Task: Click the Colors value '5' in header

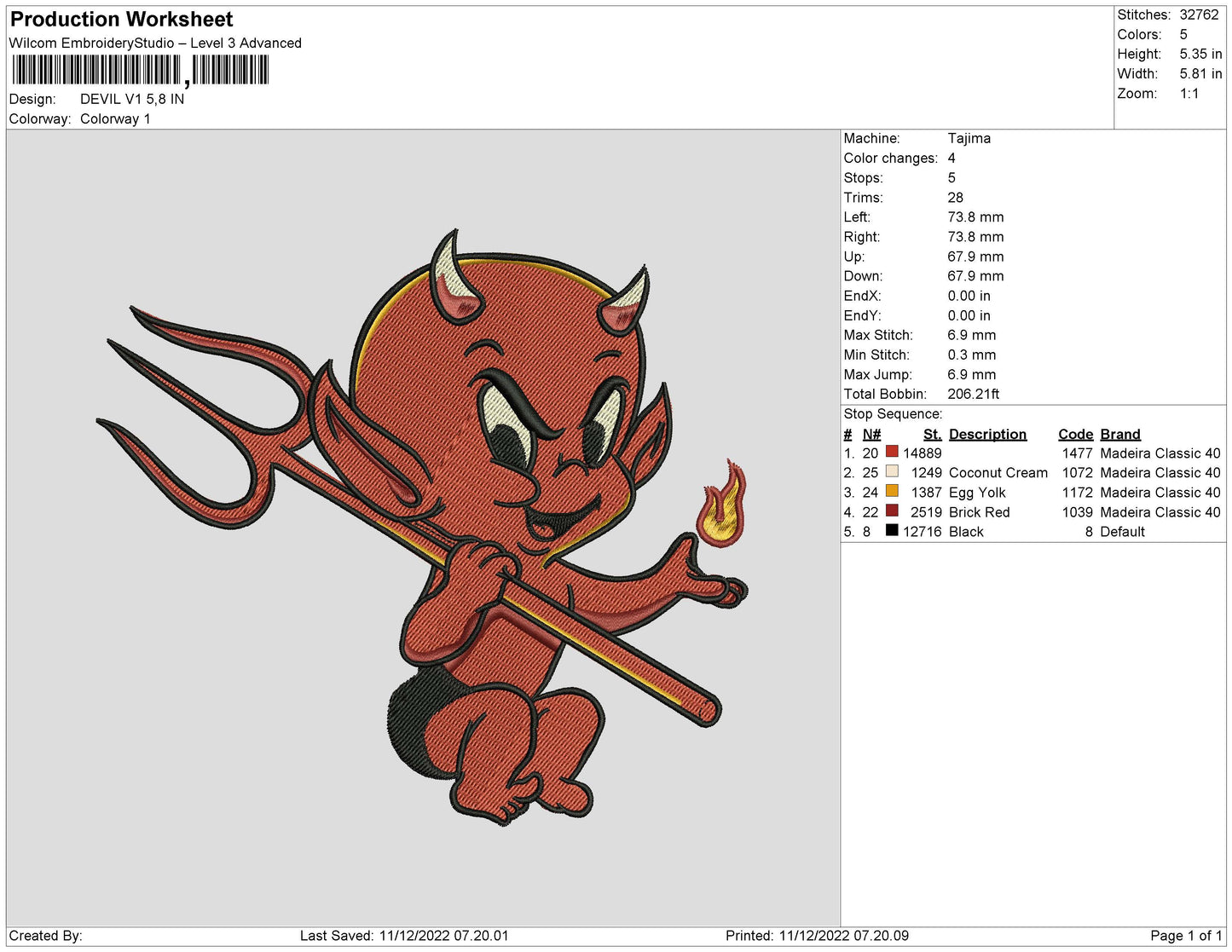Action: pyautogui.click(x=1183, y=34)
